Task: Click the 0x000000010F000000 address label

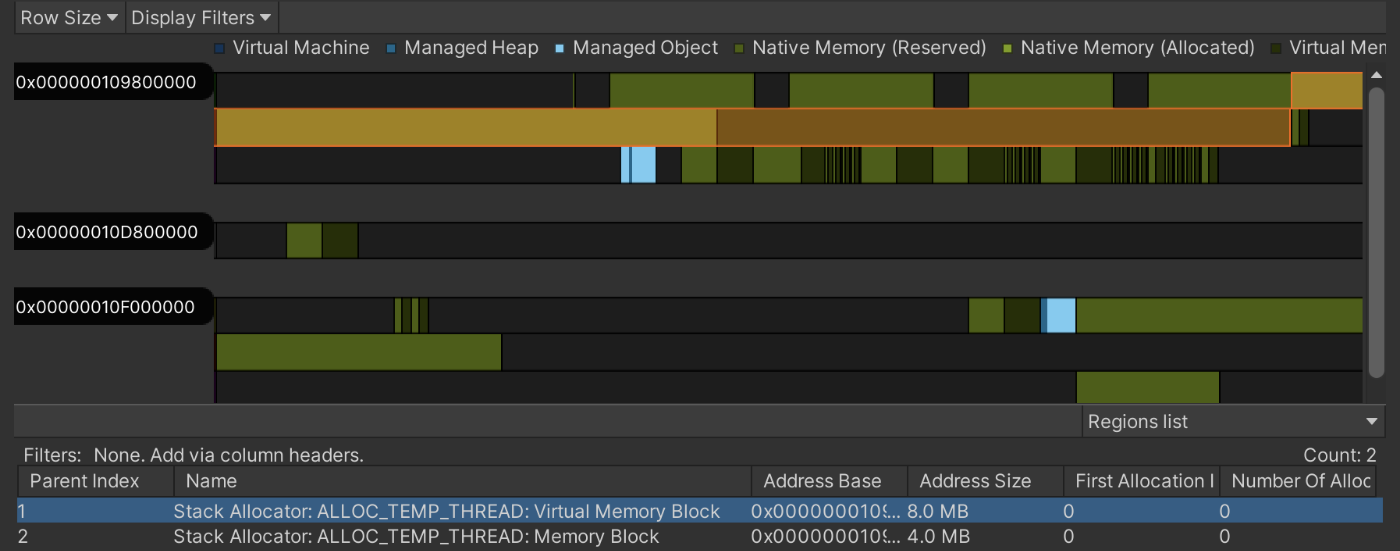Action: (106, 307)
